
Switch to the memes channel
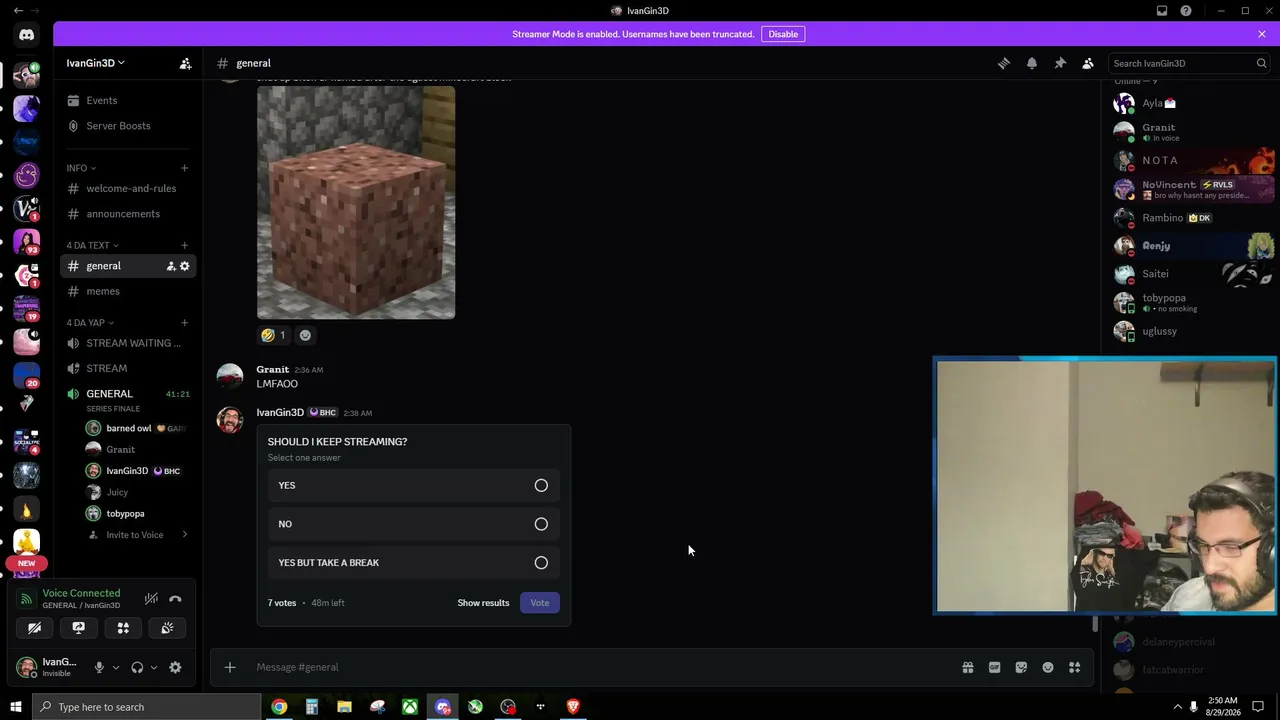click(x=128, y=291)
